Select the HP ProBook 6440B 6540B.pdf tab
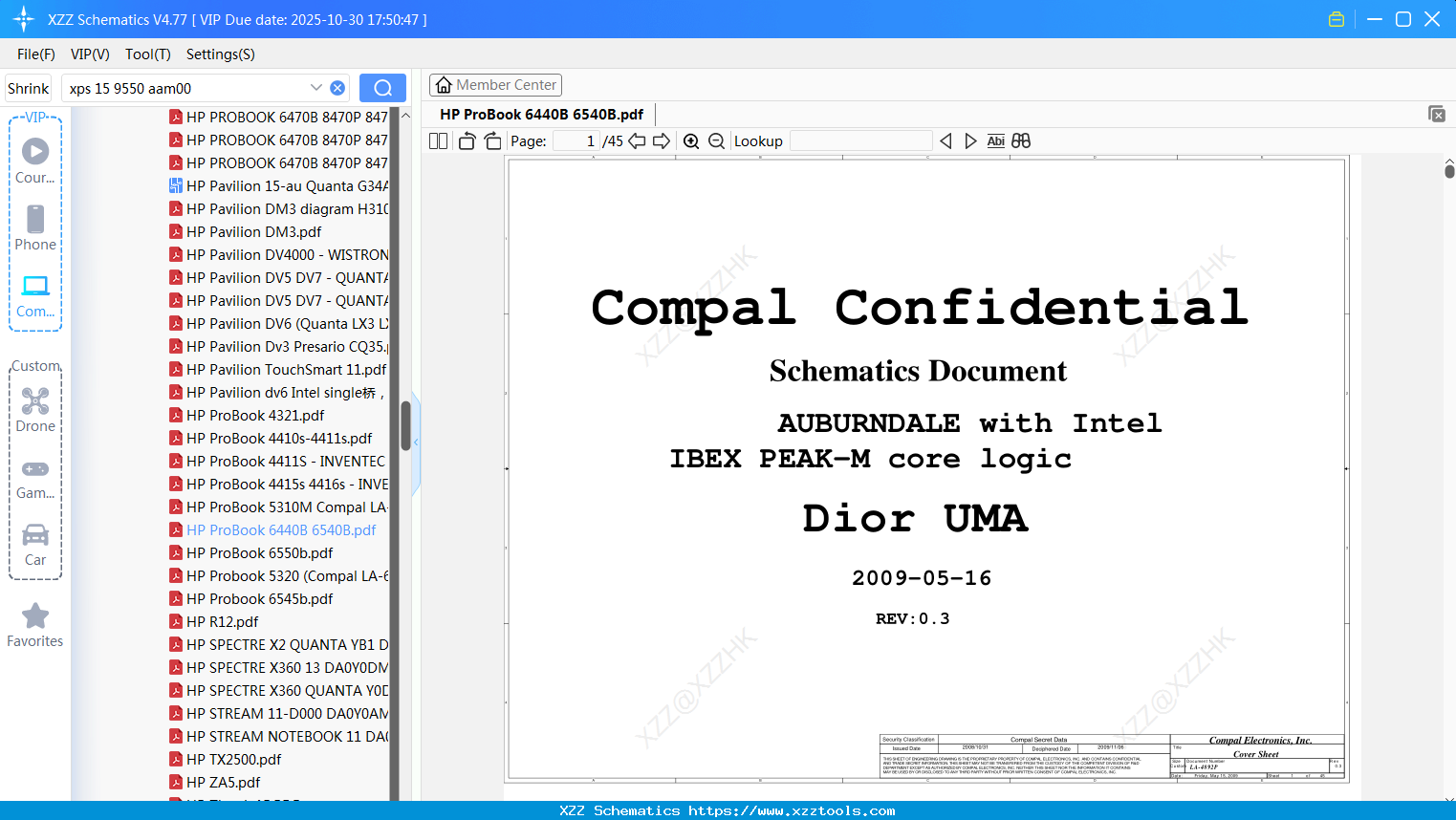The image size is (1456, 820). [x=541, y=114]
